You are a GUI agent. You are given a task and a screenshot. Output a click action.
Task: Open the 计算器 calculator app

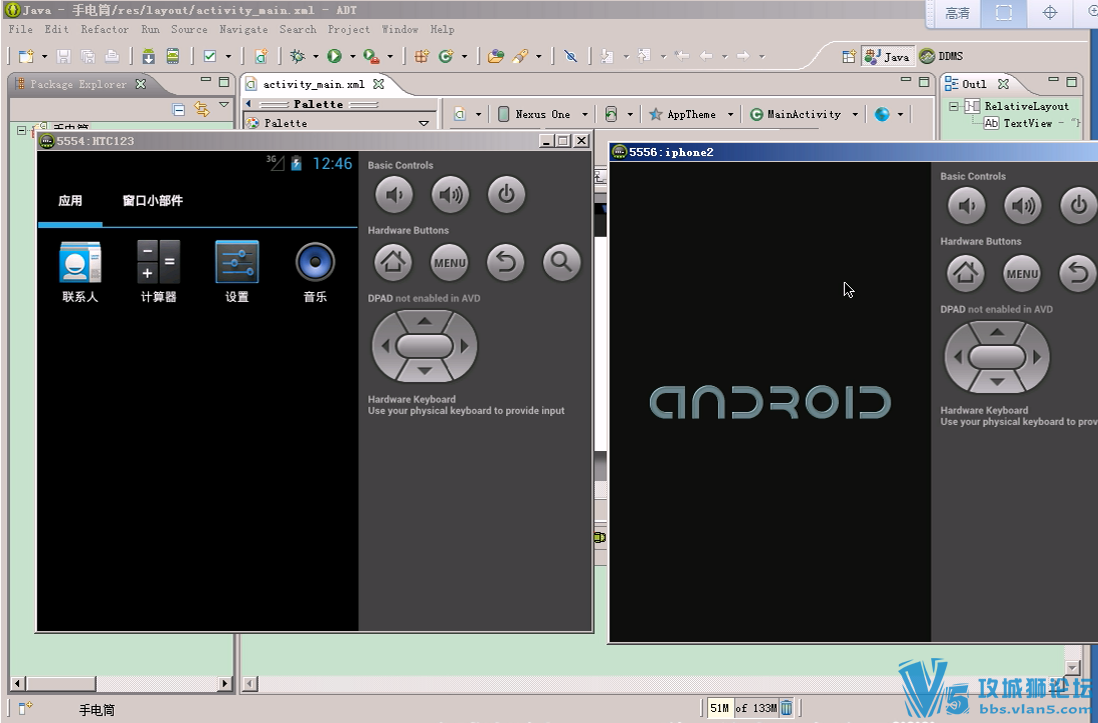coord(158,272)
